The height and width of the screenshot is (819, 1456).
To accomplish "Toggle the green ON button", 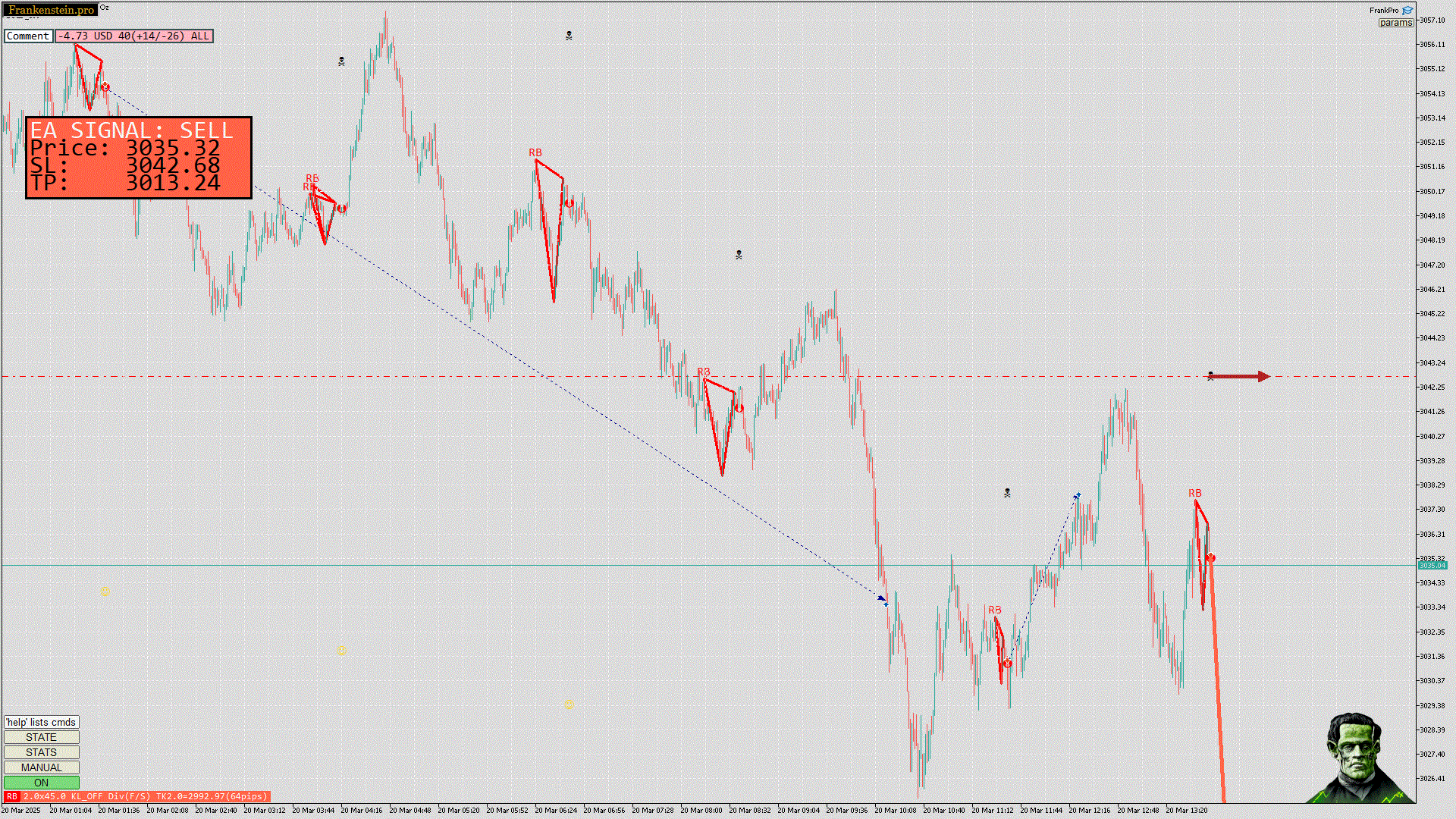I will [41, 783].
